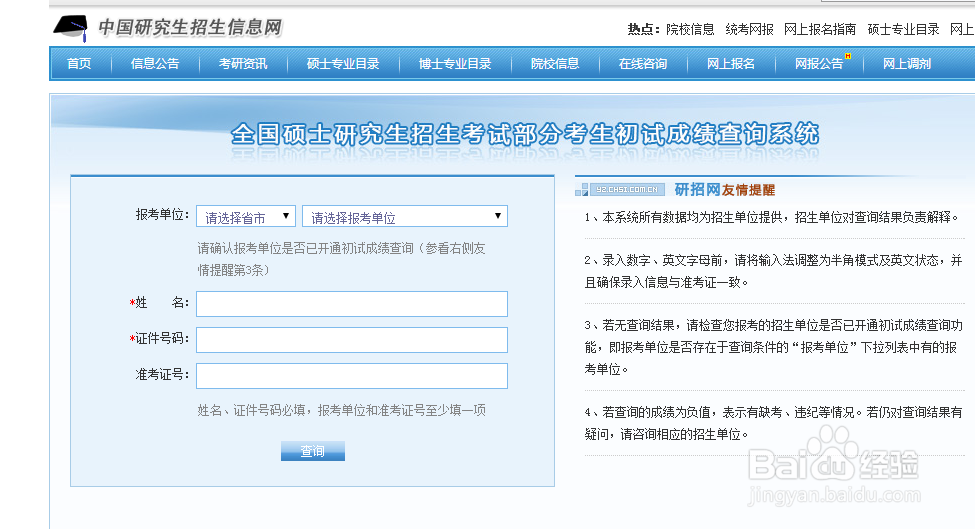This screenshot has width=975, height=529.
Task: Open 网上报名 in navigation bar
Action: point(731,63)
